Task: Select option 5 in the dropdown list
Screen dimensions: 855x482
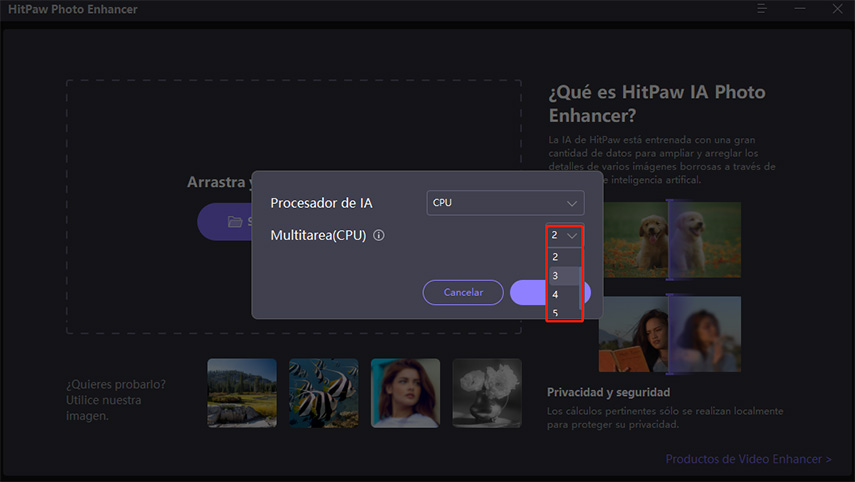Action: [x=563, y=312]
